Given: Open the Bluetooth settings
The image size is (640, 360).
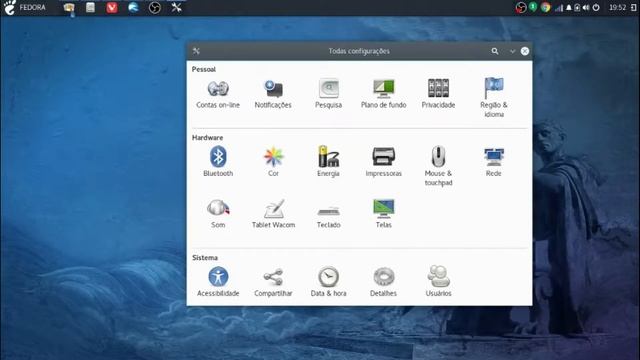Looking at the screenshot, I should coord(218,162).
